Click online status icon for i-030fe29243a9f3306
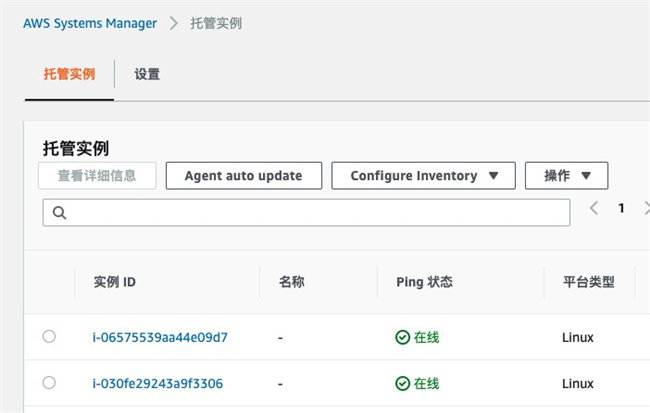The width and height of the screenshot is (650, 413). [403, 384]
